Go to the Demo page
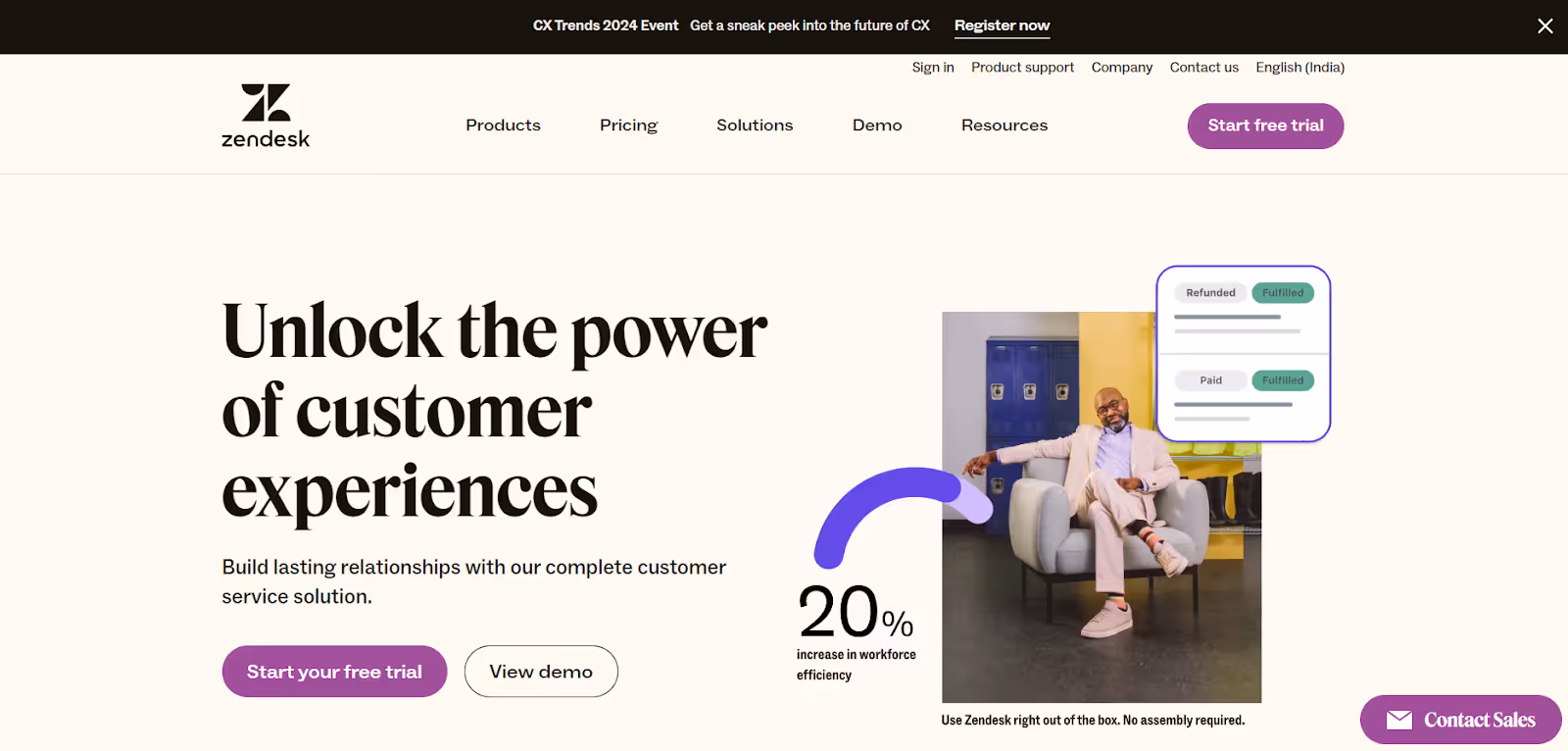The width and height of the screenshot is (1568, 751). pos(877,125)
